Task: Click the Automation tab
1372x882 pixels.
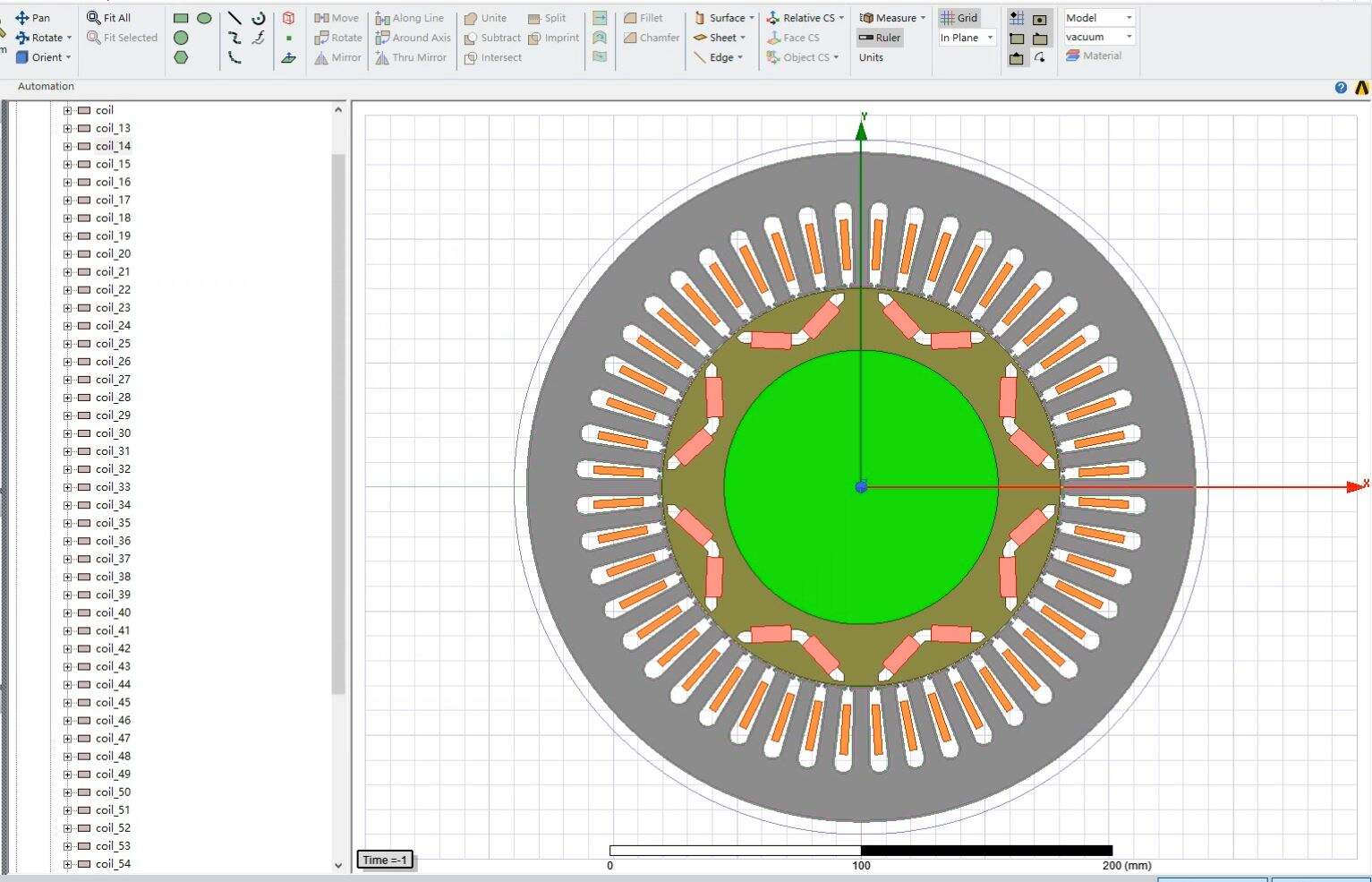Action: 45,86
